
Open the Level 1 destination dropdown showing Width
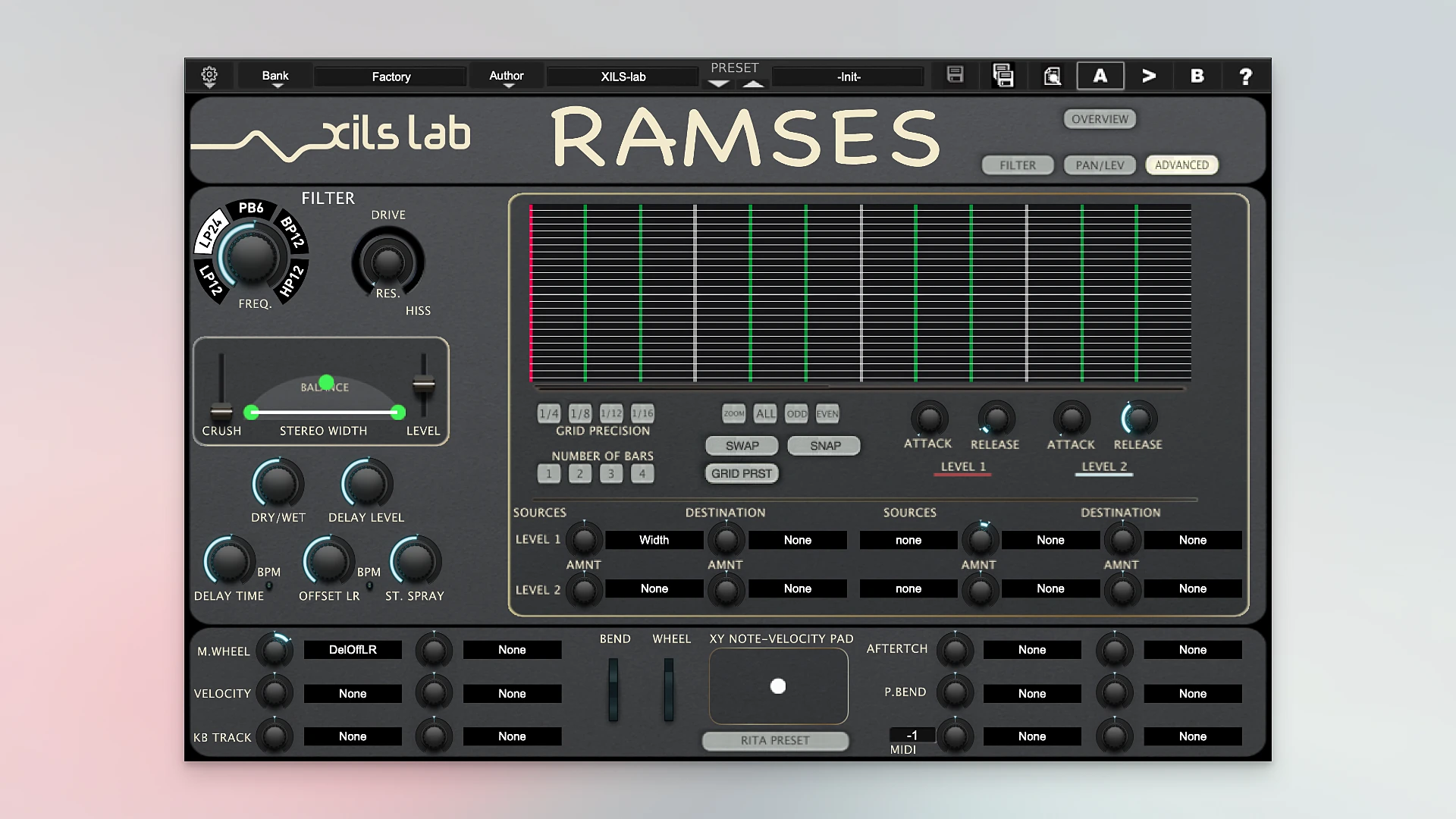[x=654, y=539]
